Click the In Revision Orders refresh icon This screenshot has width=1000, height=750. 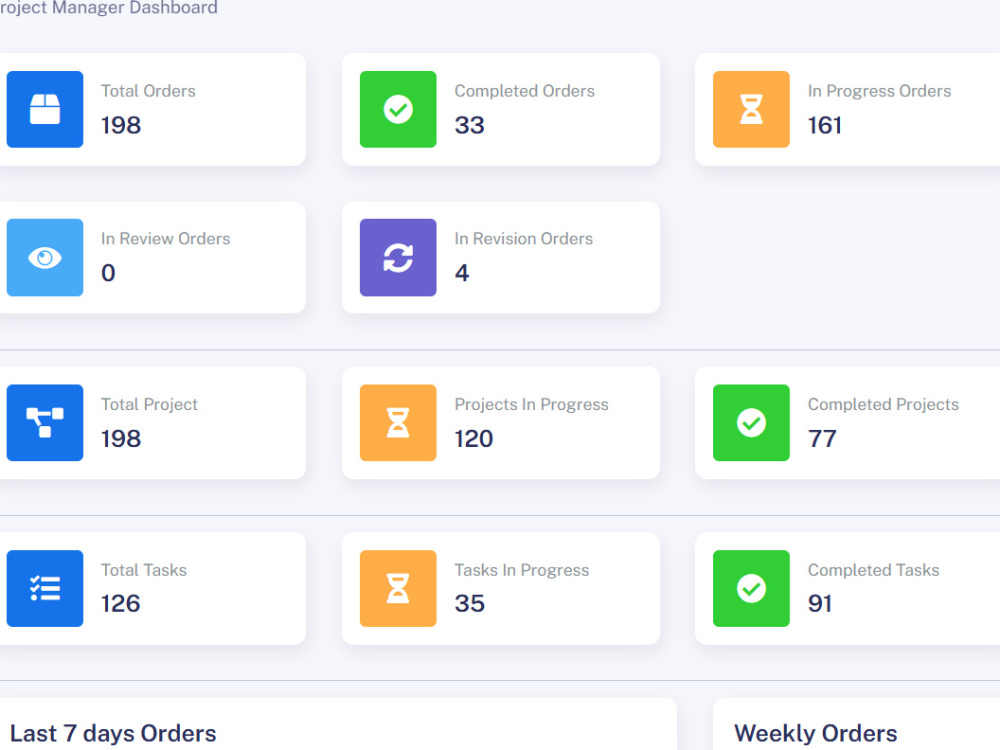(x=398, y=258)
